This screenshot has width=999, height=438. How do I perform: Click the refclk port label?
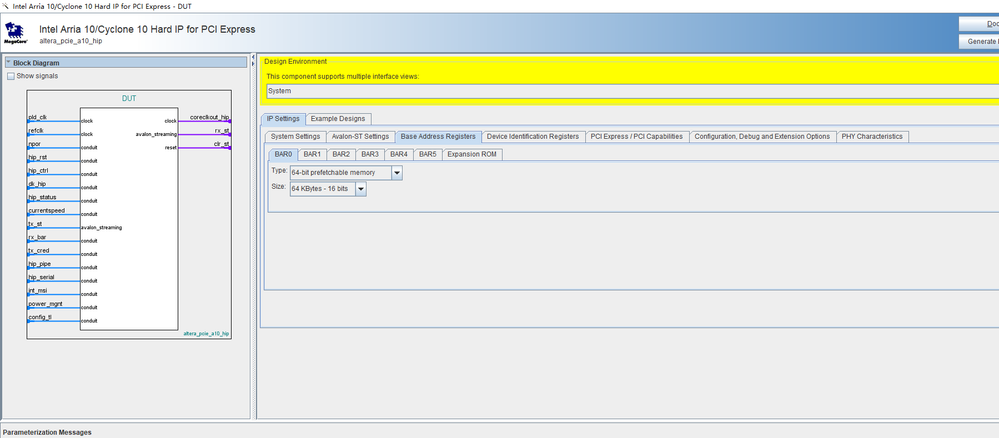click(36, 131)
